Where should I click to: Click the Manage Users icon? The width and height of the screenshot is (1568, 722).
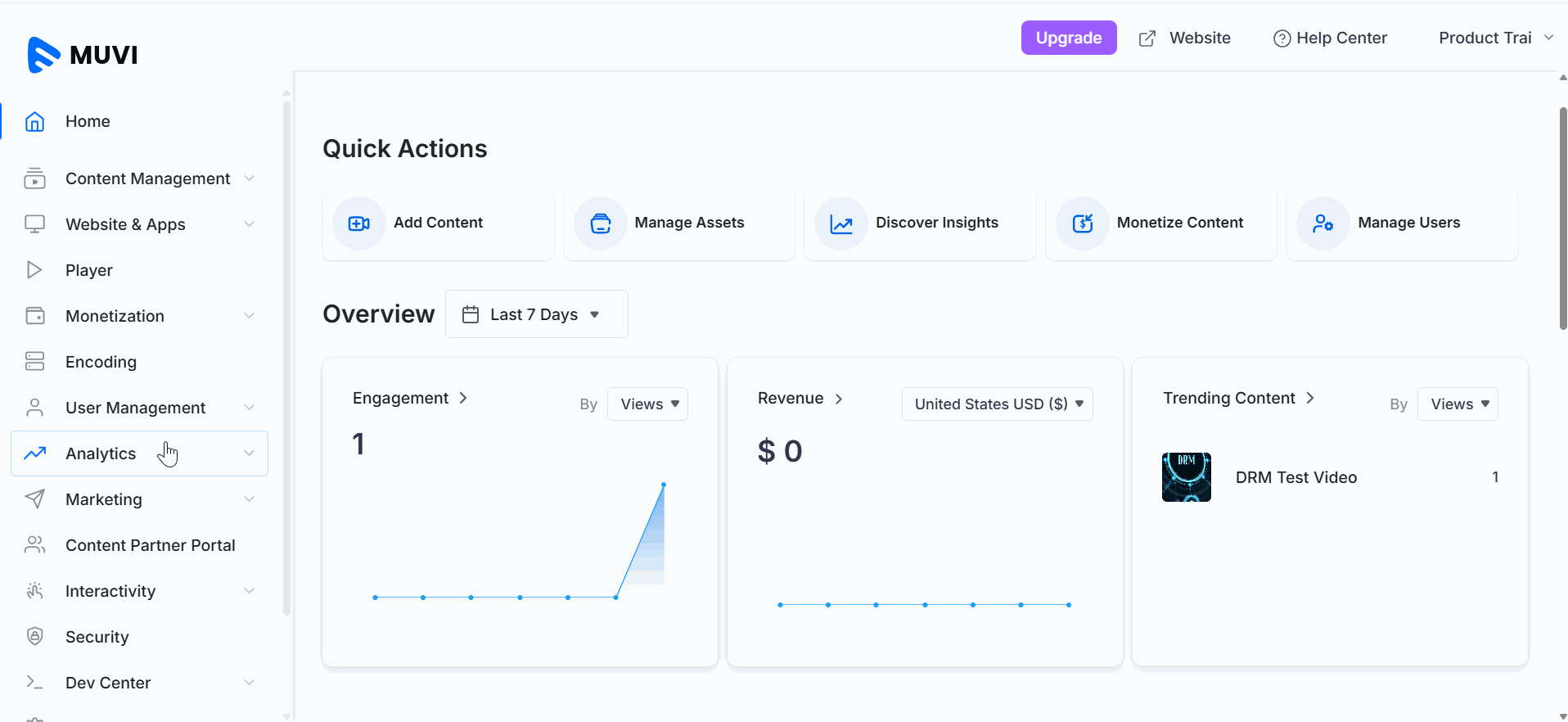[1322, 223]
